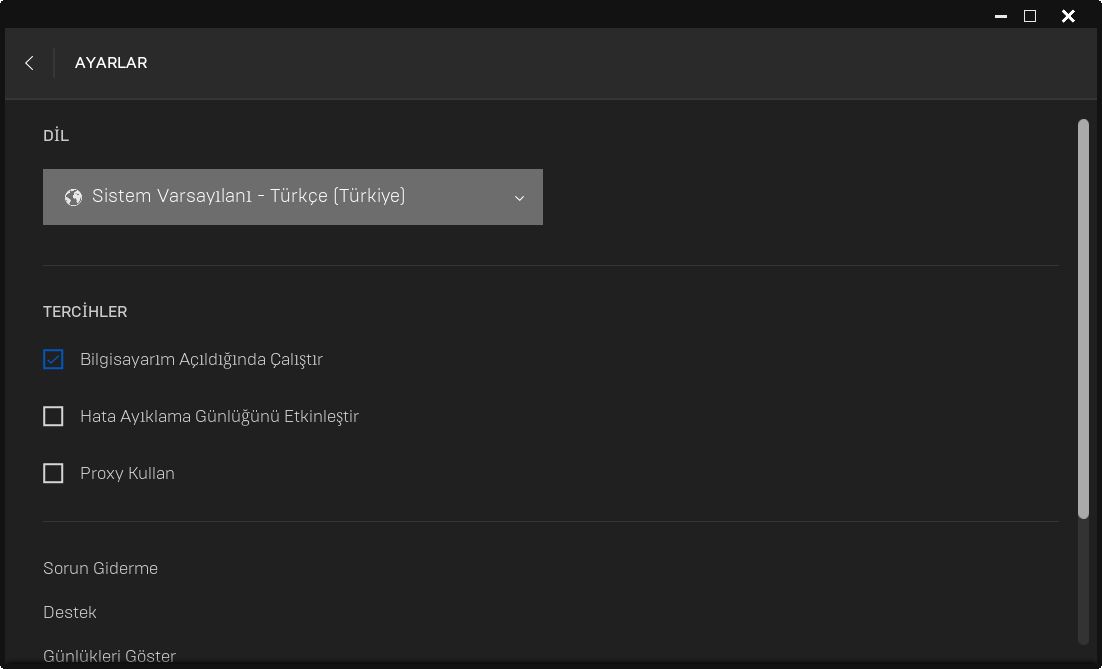The width and height of the screenshot is (1102, 669).
Task: Click the Bilgisayarım Açıldığında Çalıştır label text
Action: pyautogui.click(x=202, y=359)
